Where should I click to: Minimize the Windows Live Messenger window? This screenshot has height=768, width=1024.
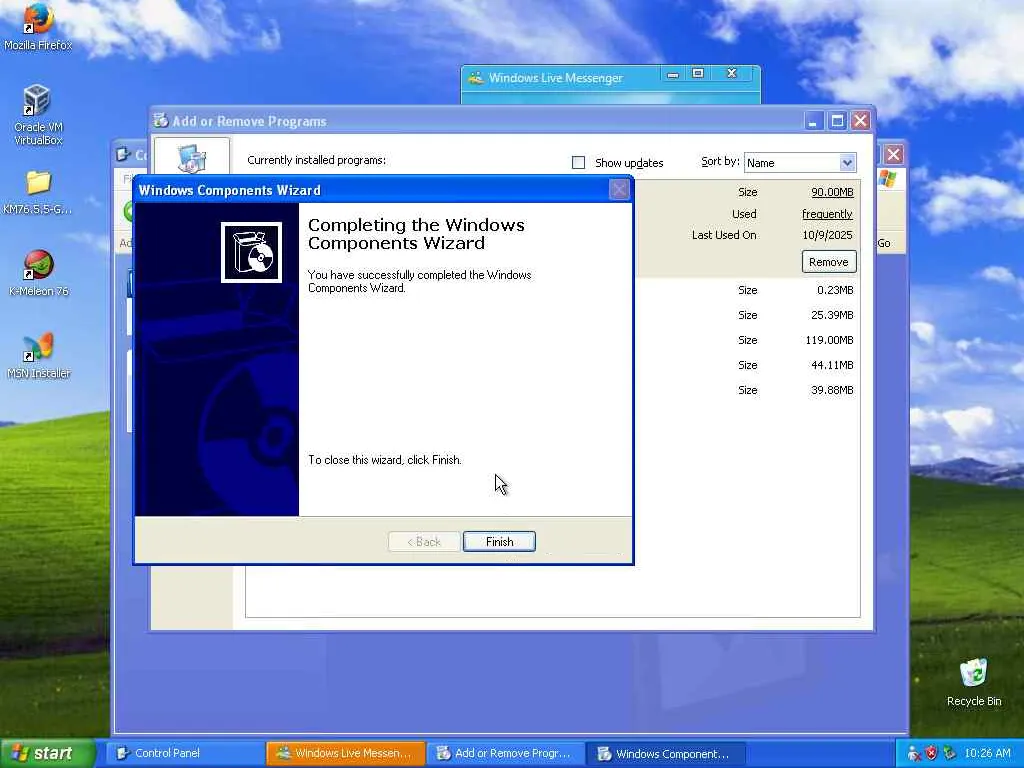click(673, 74)
